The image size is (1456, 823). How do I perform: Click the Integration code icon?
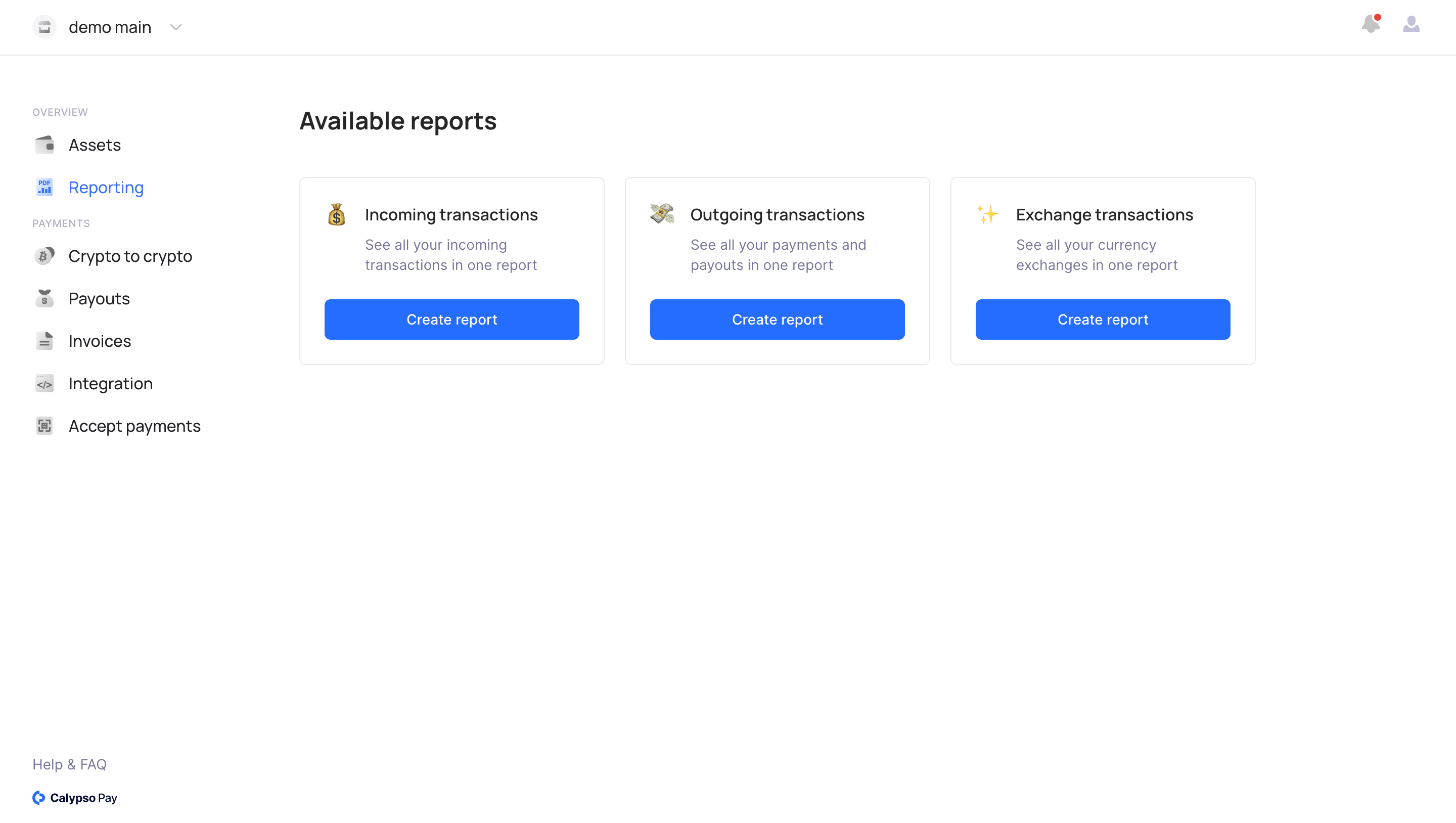[x=44, y=383]
